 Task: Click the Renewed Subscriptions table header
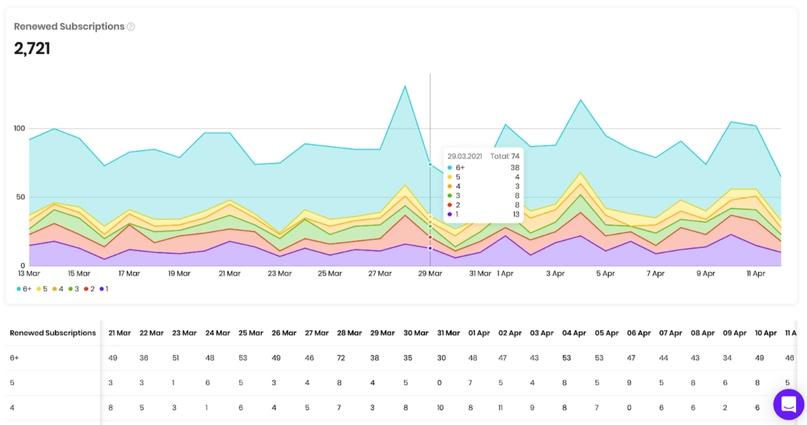52,333
